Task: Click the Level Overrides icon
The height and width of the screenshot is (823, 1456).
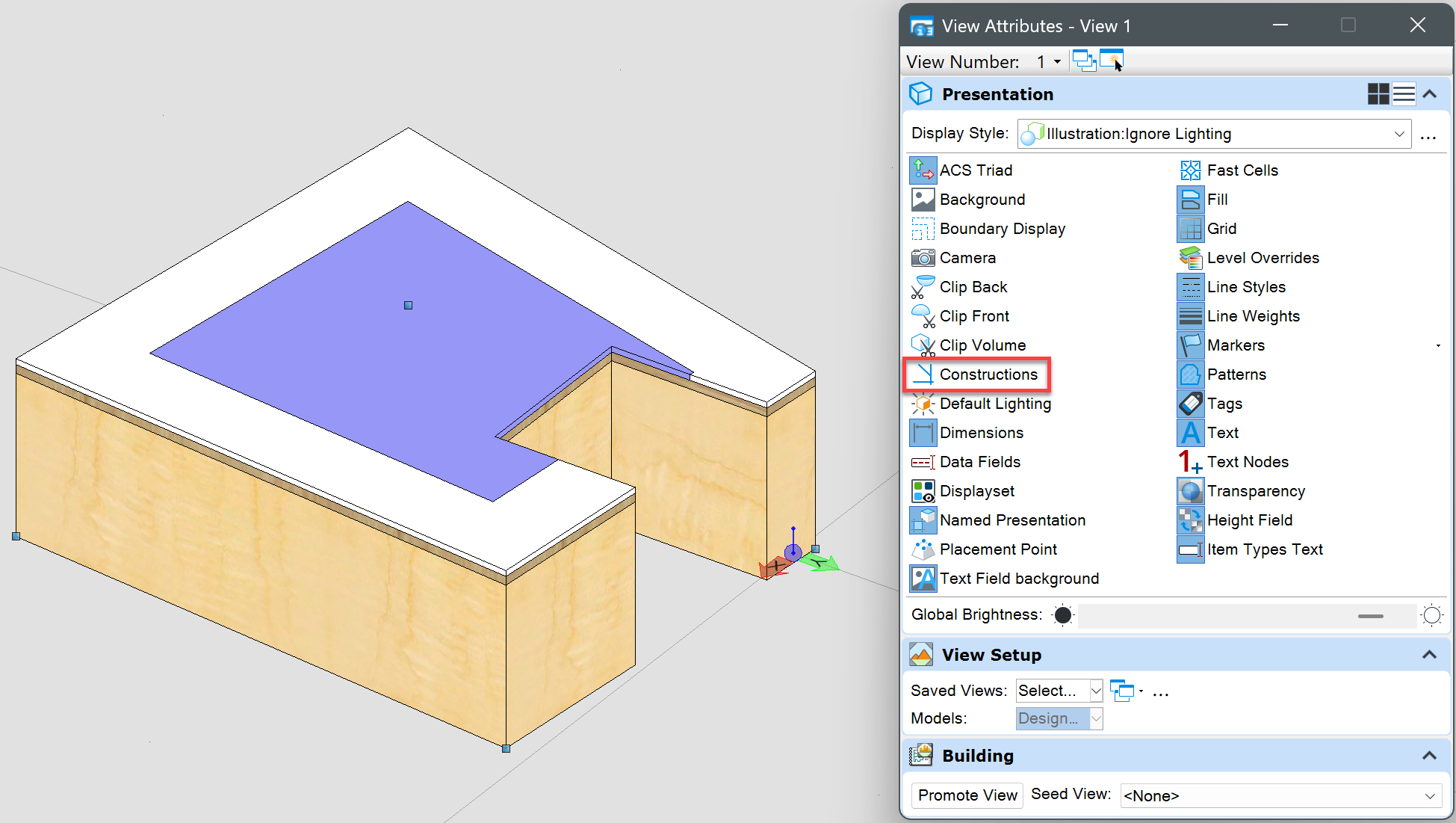Action: (1190, 258)
